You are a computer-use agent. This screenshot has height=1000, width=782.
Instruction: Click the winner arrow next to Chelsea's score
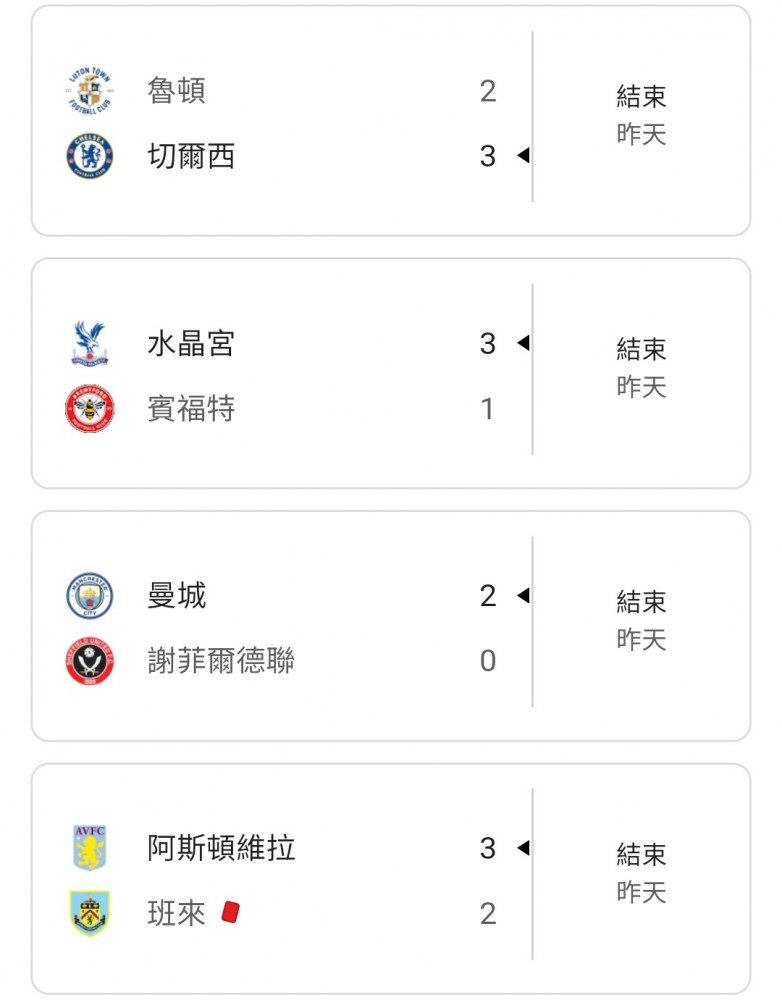524,155
